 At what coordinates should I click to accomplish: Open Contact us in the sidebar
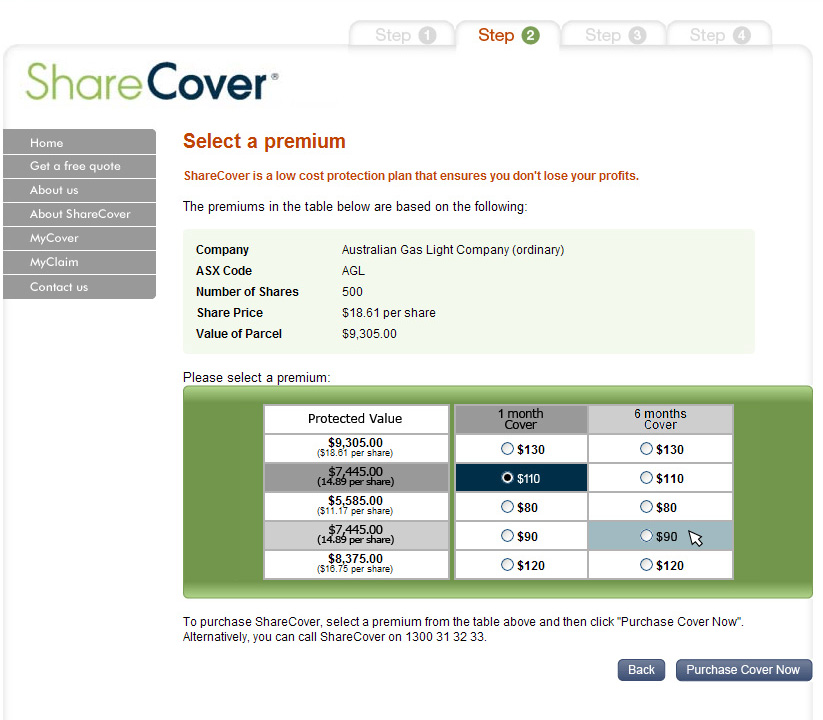point(79,287)
